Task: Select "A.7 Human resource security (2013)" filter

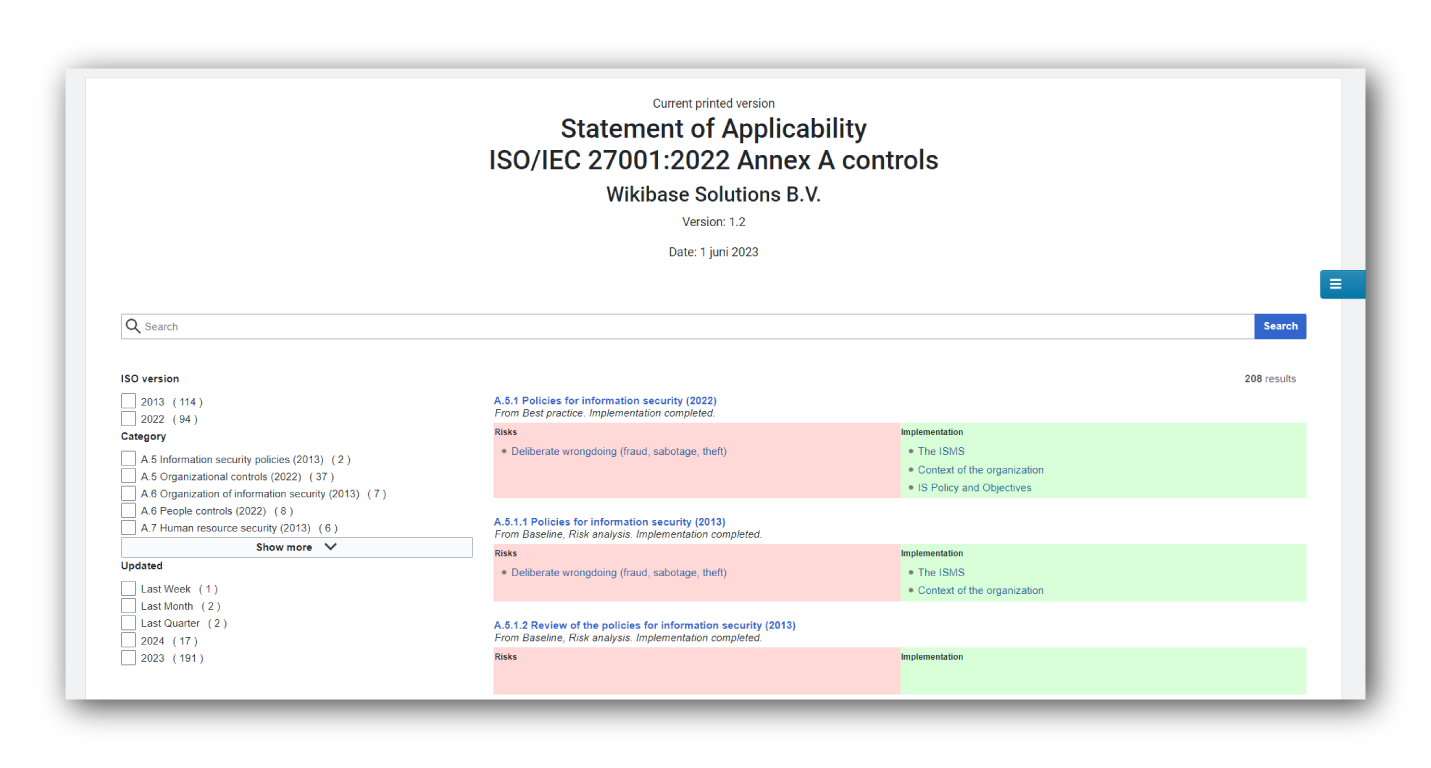Action: pyautogui.click(x=128, y=527)
